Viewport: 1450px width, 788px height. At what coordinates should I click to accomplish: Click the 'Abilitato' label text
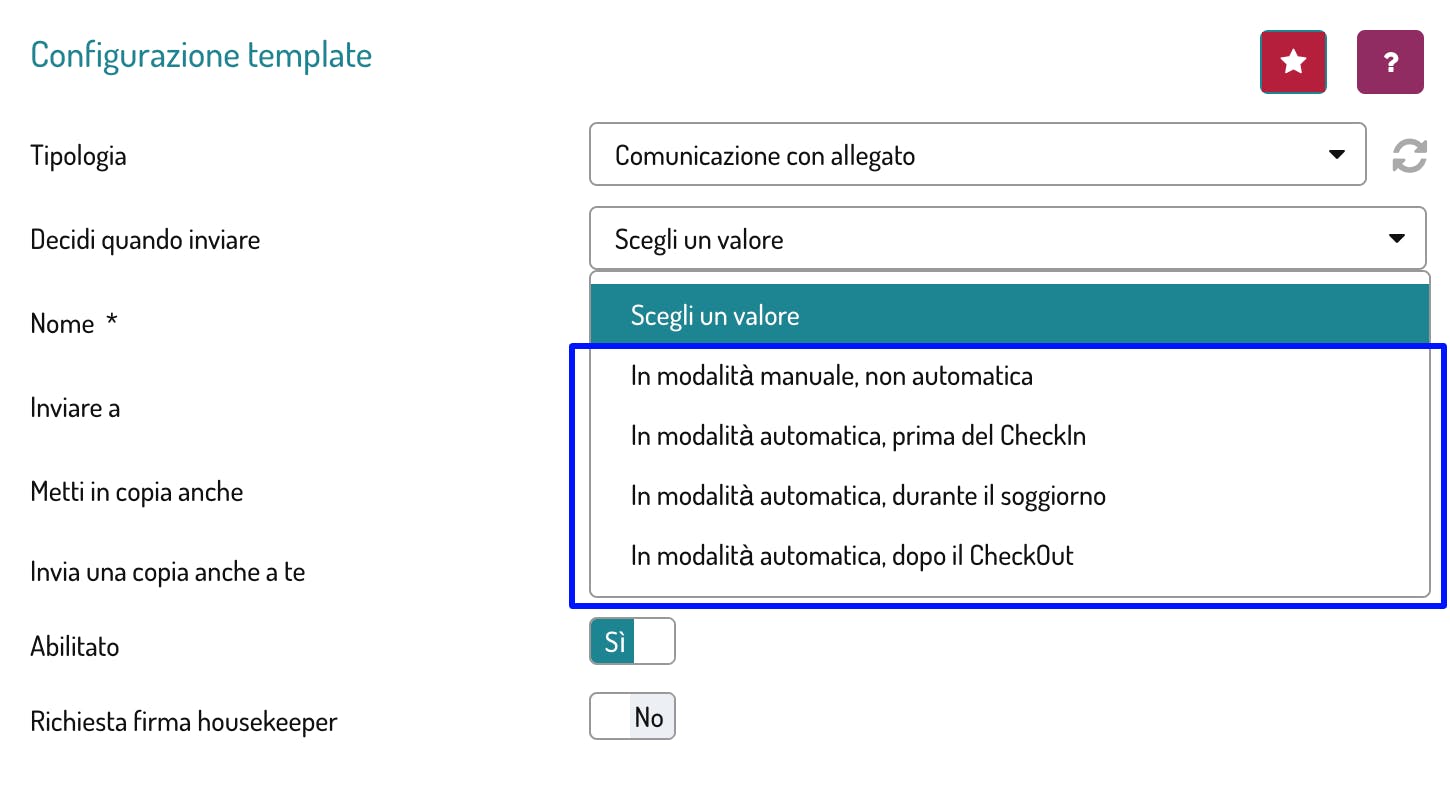(x=75, y=647)
